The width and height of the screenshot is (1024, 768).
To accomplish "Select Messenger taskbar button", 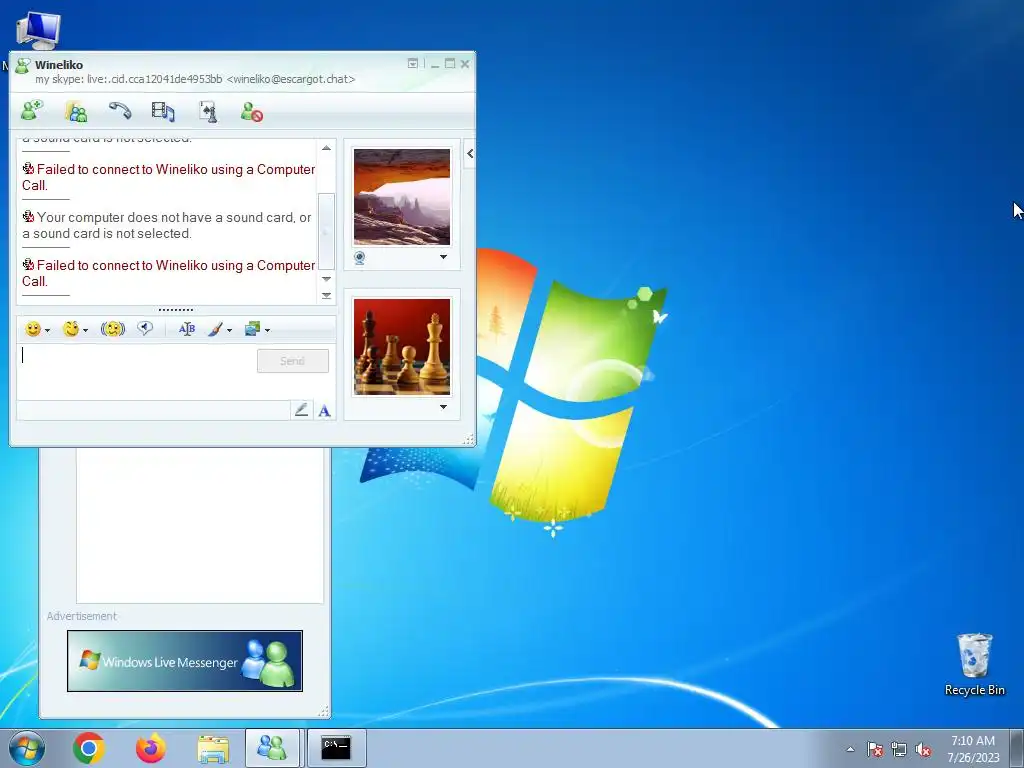I will [272, 748].
